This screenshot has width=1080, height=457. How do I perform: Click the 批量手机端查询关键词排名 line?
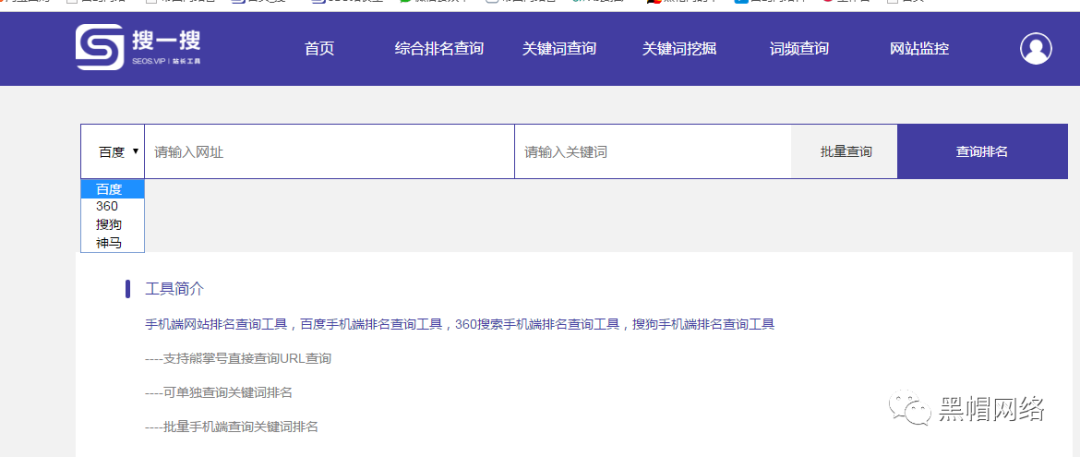point(231,427)
